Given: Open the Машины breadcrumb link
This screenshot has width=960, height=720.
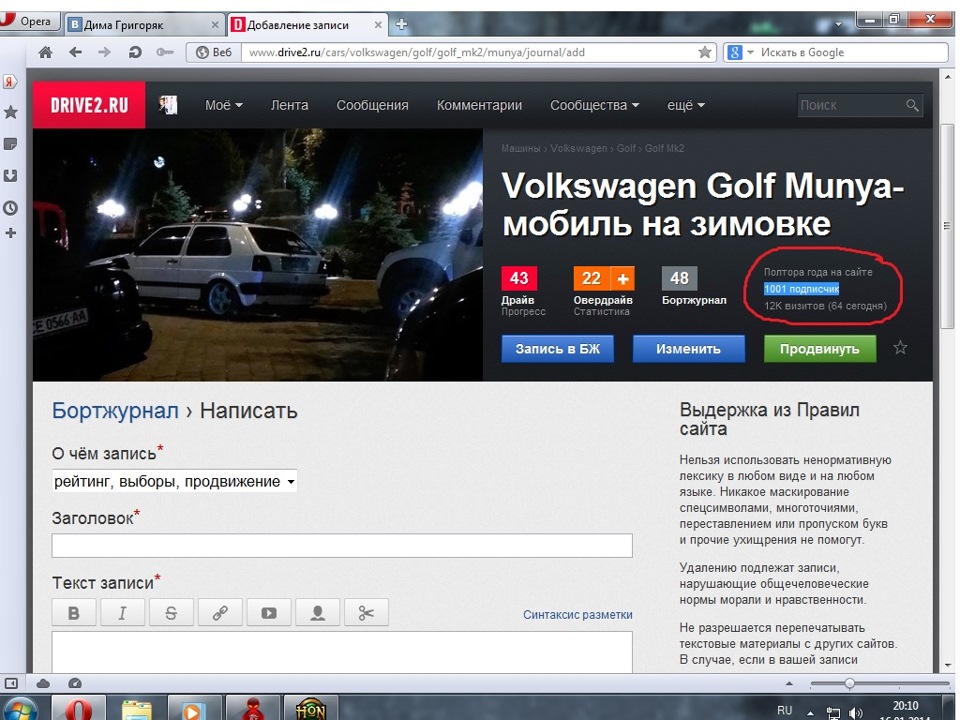Looking at the screenshot, I should [520, 148].
